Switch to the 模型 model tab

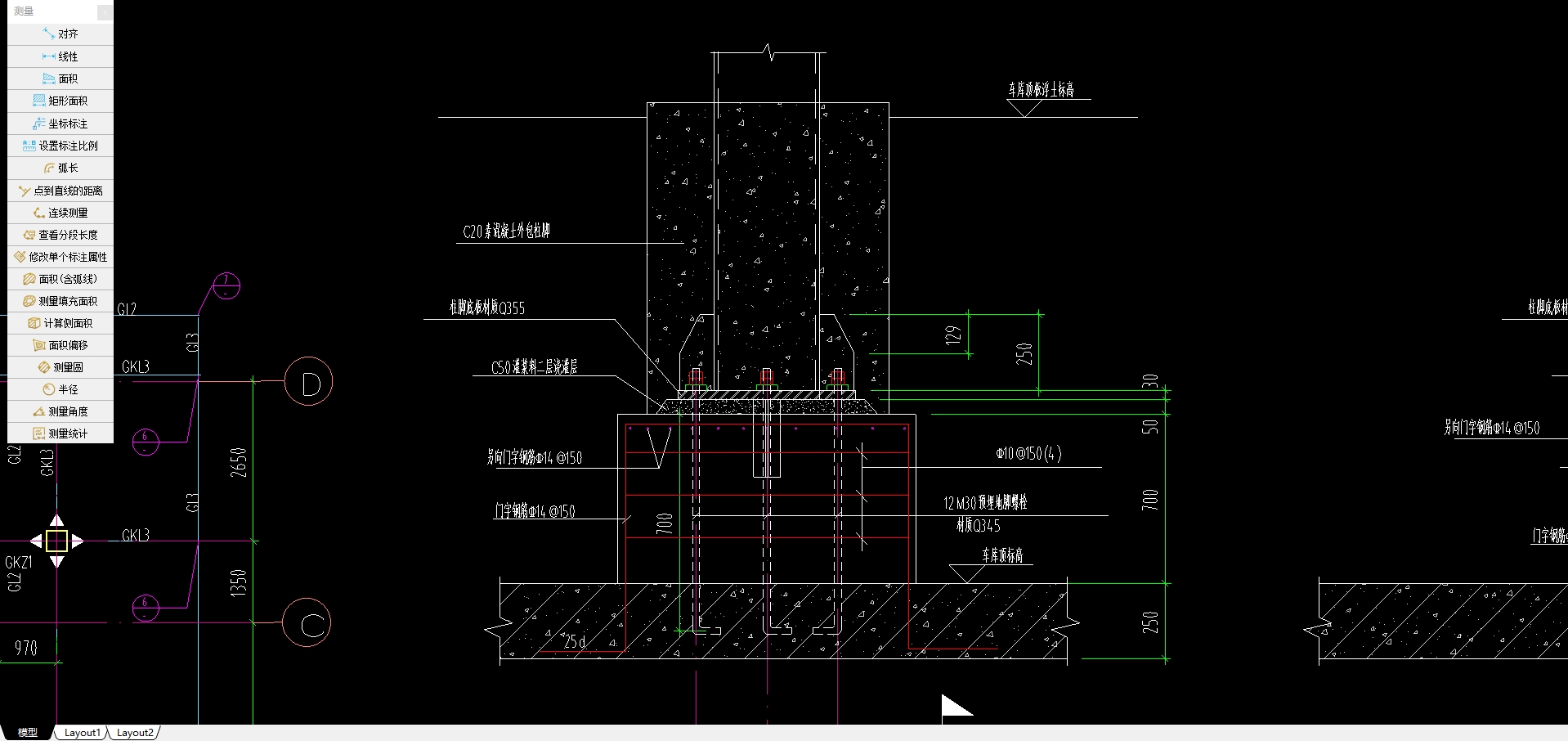pos(28,733)
